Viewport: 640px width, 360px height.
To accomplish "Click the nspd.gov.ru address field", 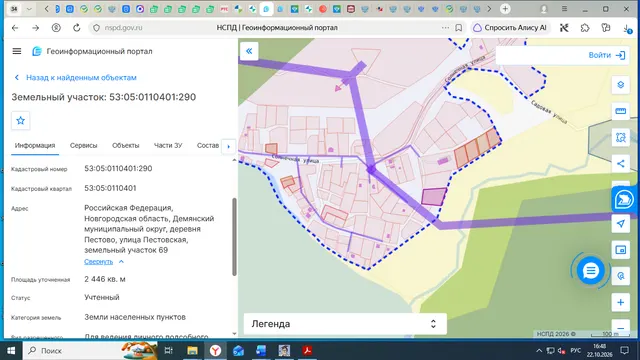I will click(x=123, y=28).
